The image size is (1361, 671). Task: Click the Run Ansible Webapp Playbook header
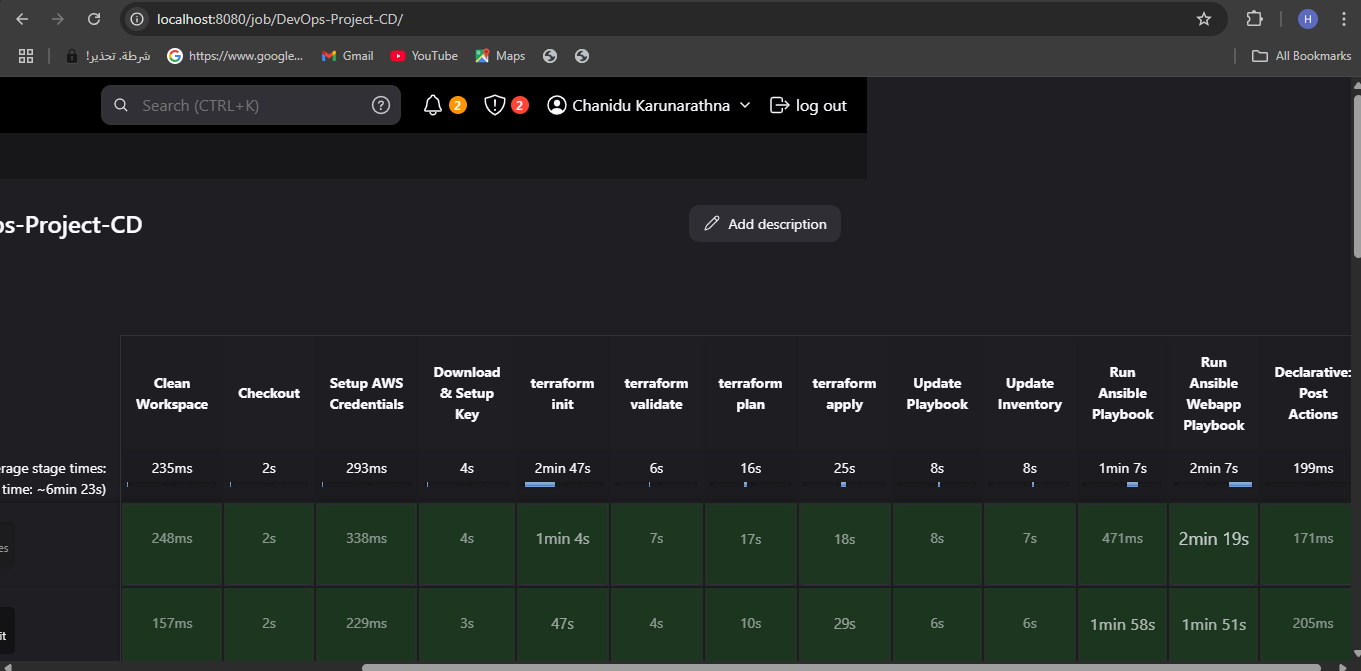(1214, 393)
